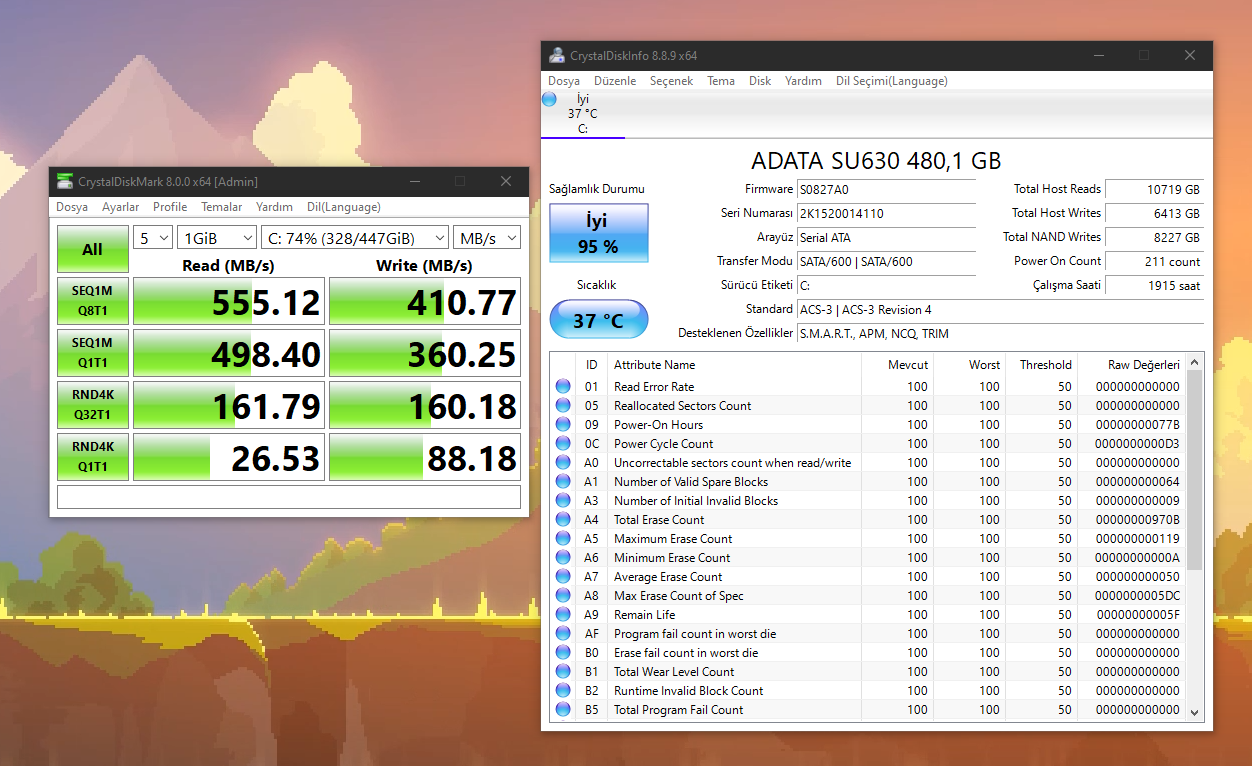Click the SMART attribute list scroll down arrow
This screenshot has width=1252, height=766.
pyautogui.click(x=1193, y=712)
